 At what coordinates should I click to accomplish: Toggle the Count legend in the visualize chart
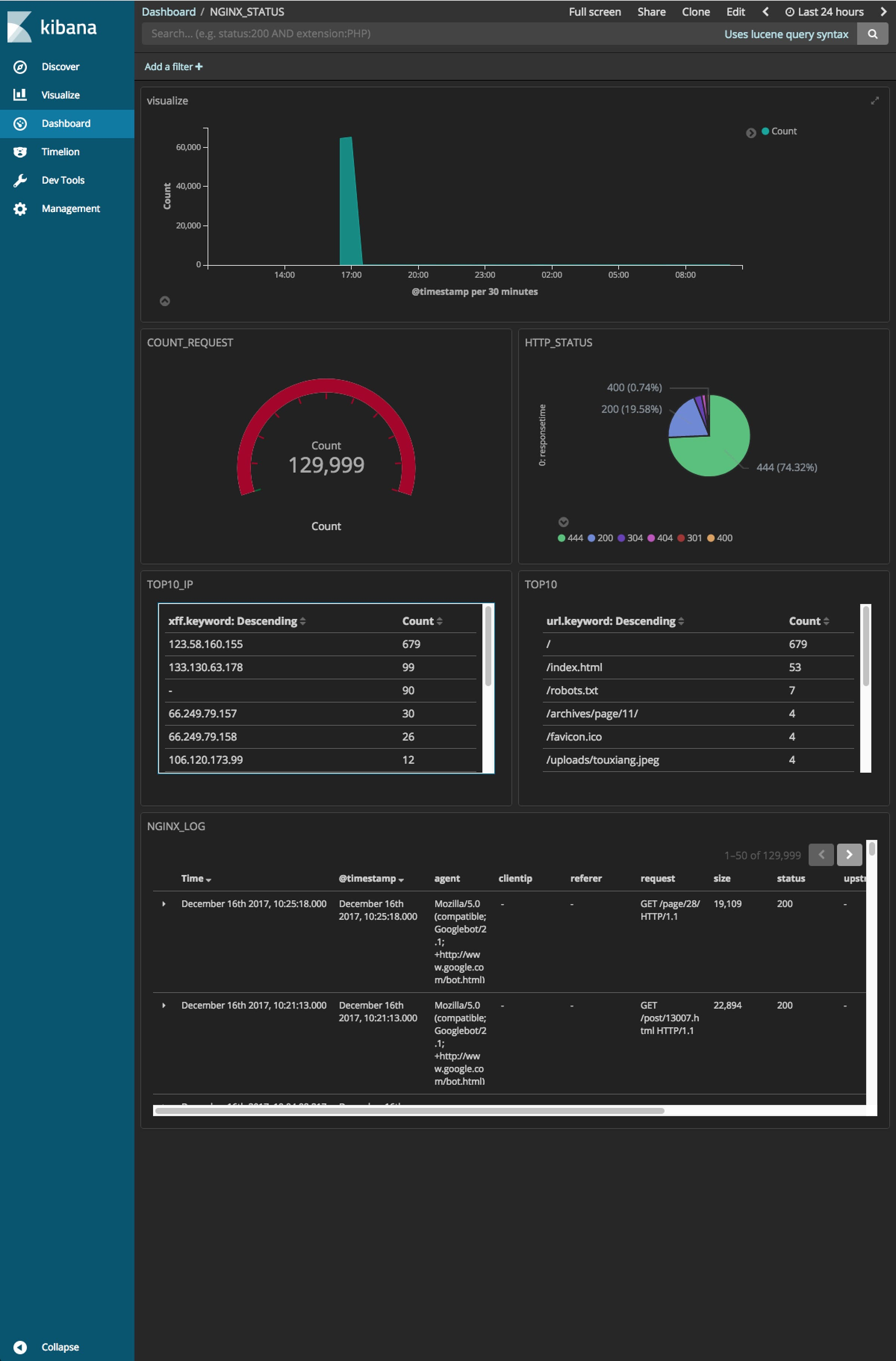pyautogui.click(x=751, y=133)
